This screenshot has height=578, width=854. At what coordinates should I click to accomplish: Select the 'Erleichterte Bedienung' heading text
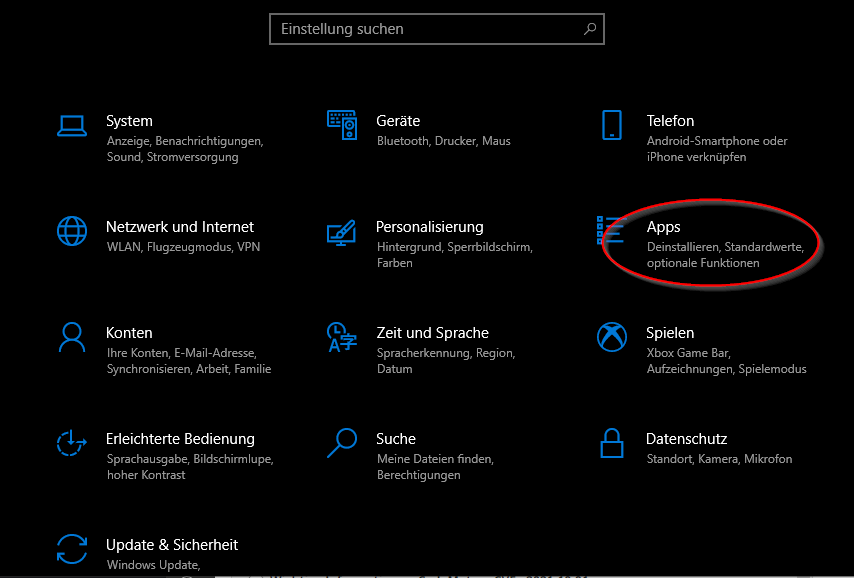coord(180,439)
